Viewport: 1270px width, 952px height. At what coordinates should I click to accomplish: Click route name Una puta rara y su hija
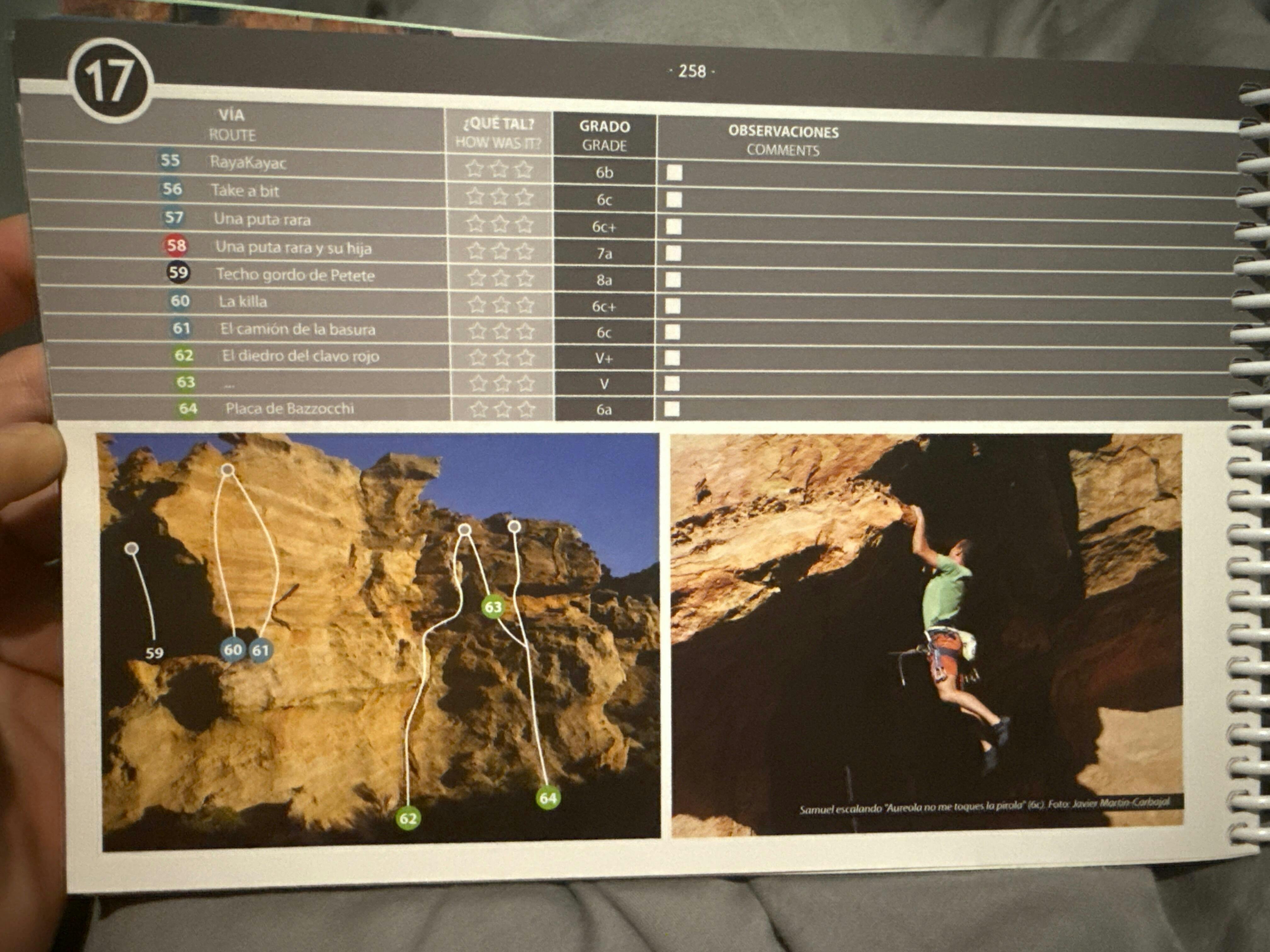pos(293,248)
